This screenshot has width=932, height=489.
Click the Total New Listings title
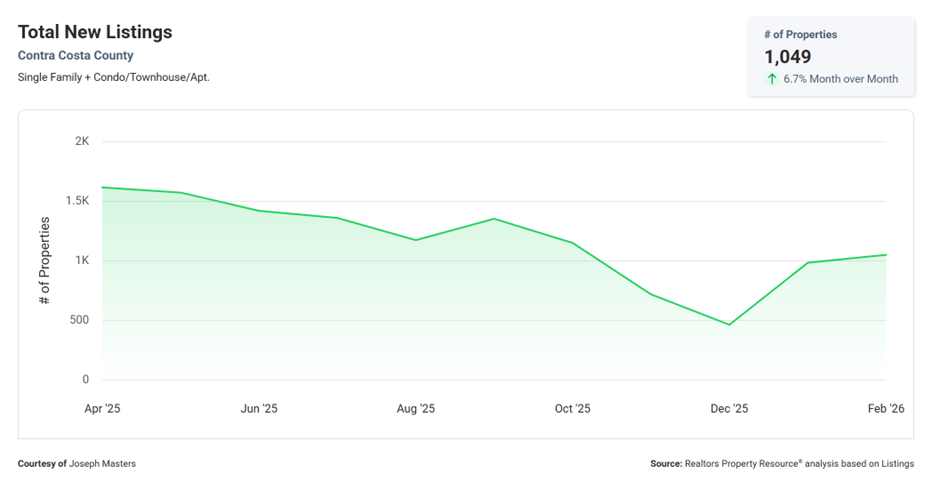click(x=95, y=33)
